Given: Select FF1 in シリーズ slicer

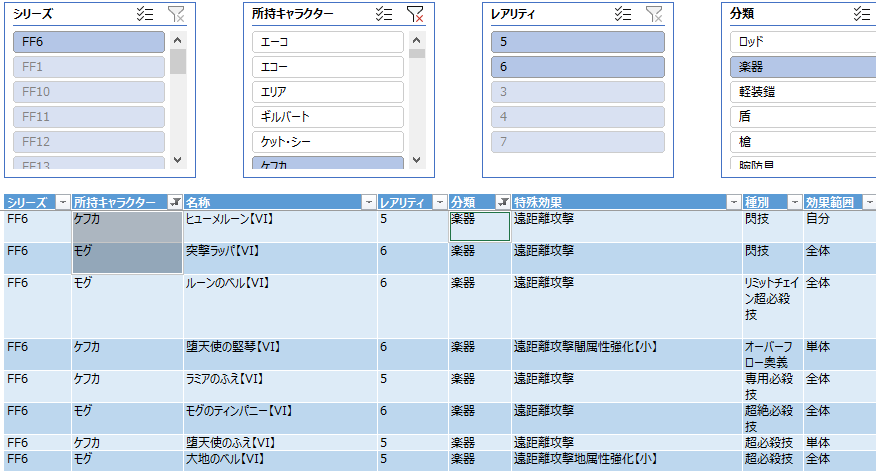Looking at the screenshot, I should tap(89, 67).
